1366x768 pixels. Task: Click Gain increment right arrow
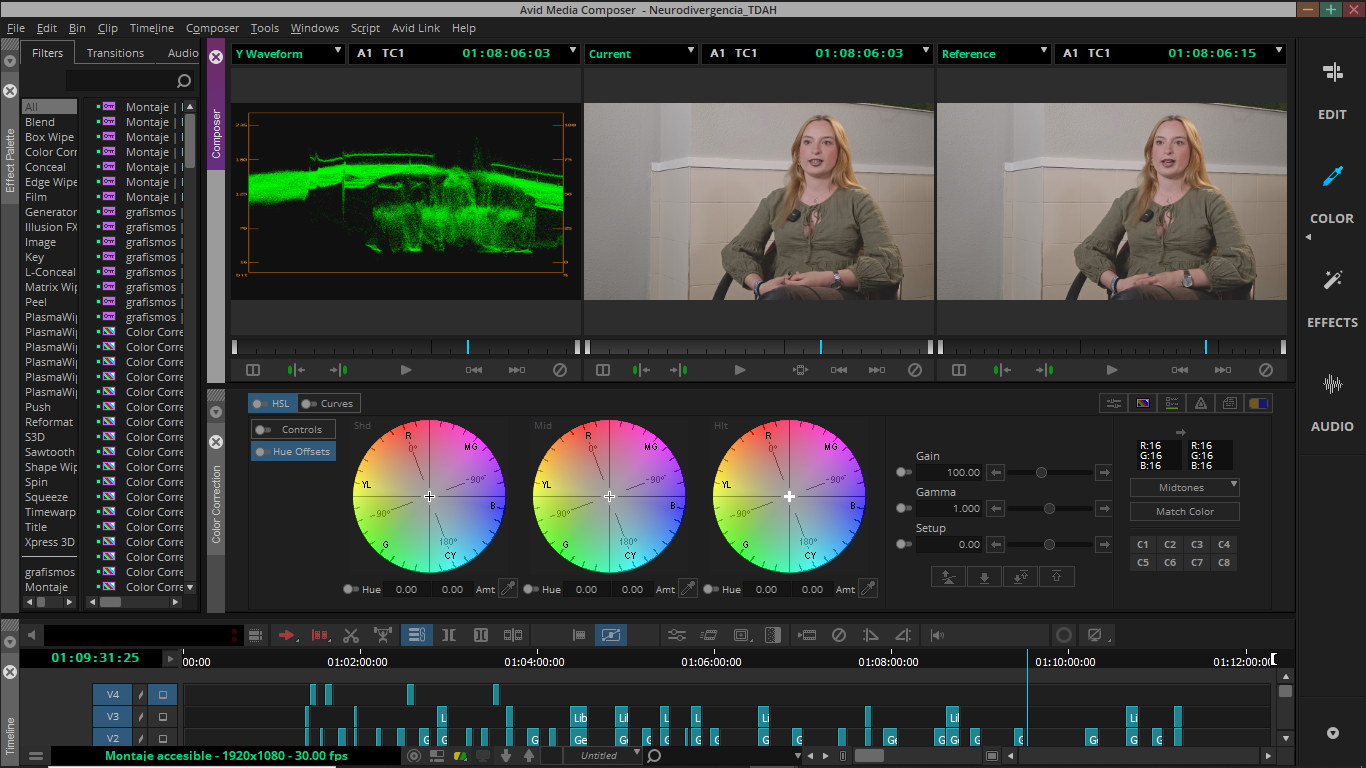[x=1104, y=472]
